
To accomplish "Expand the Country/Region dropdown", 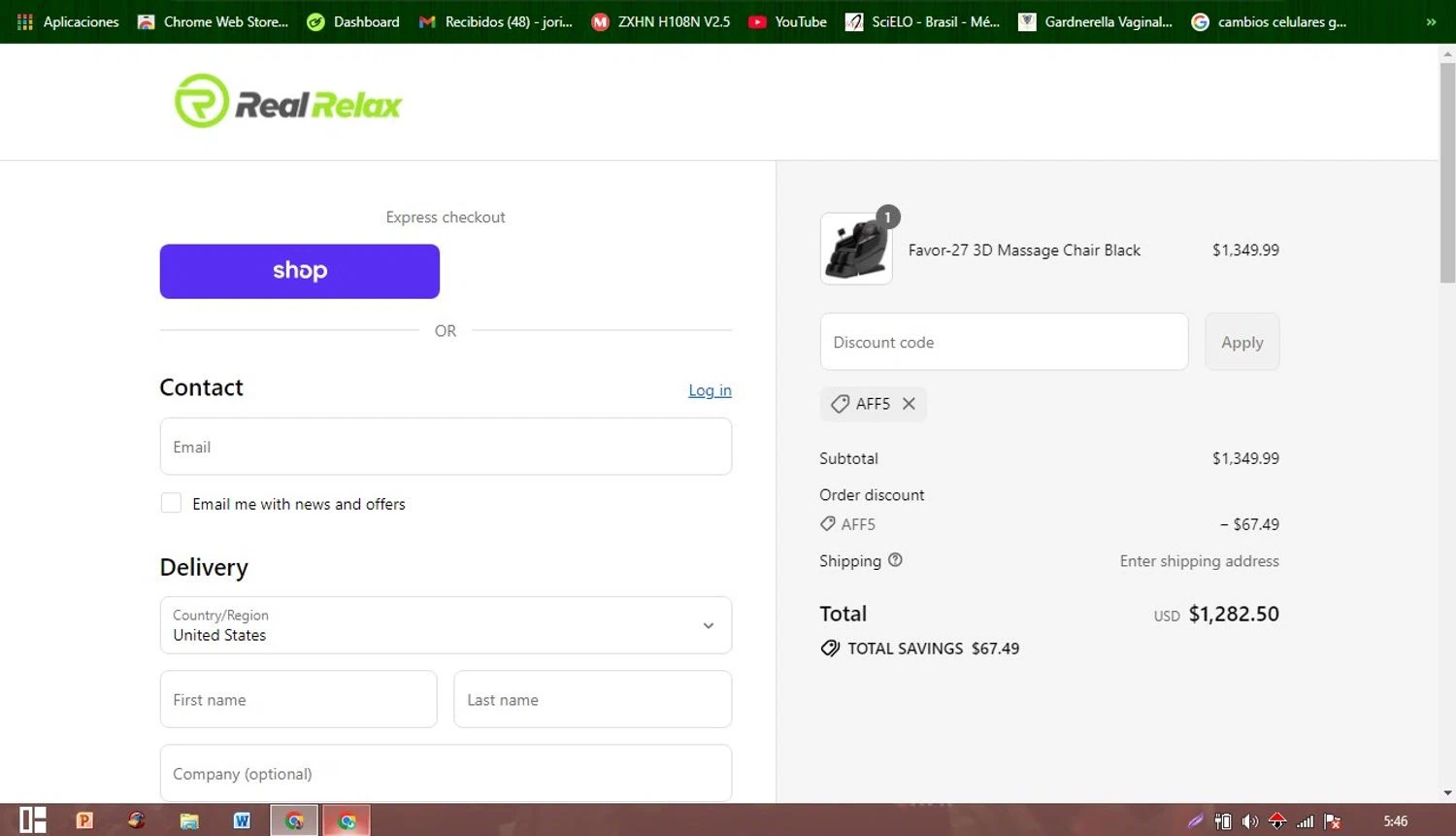I will tap(446, 625).
